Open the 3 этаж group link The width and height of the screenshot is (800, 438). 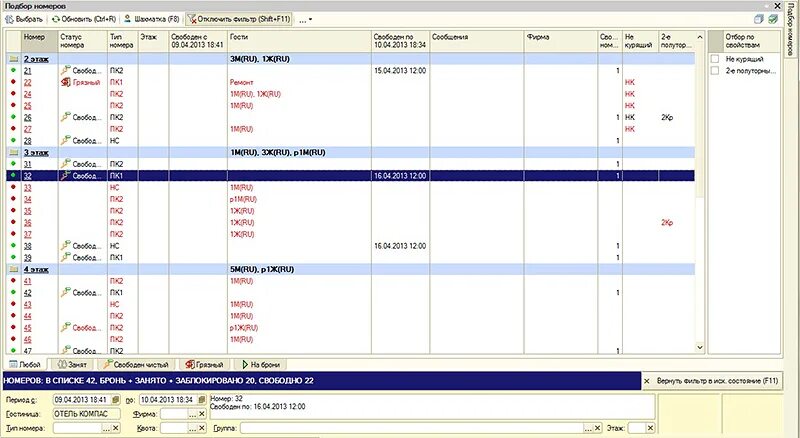click(36, 152)
